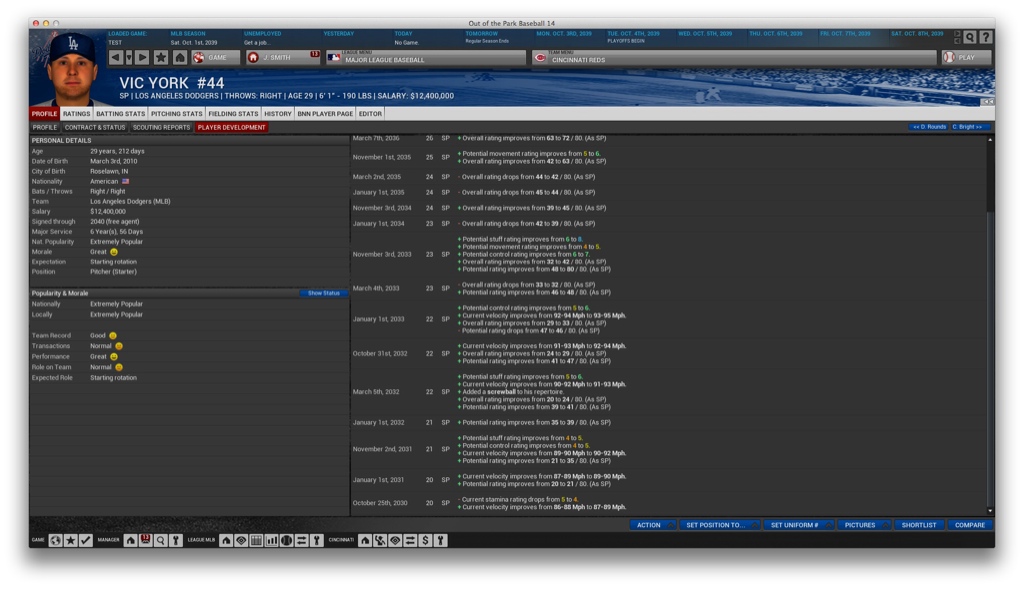1024x589 pixels.
Task: Open the EDITOR tab
Action: pos(370,114)
